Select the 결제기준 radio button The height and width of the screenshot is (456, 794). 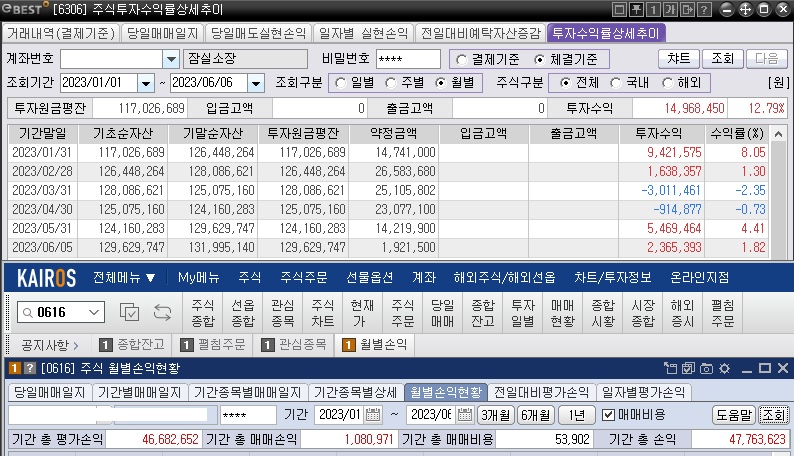[460, 59]
